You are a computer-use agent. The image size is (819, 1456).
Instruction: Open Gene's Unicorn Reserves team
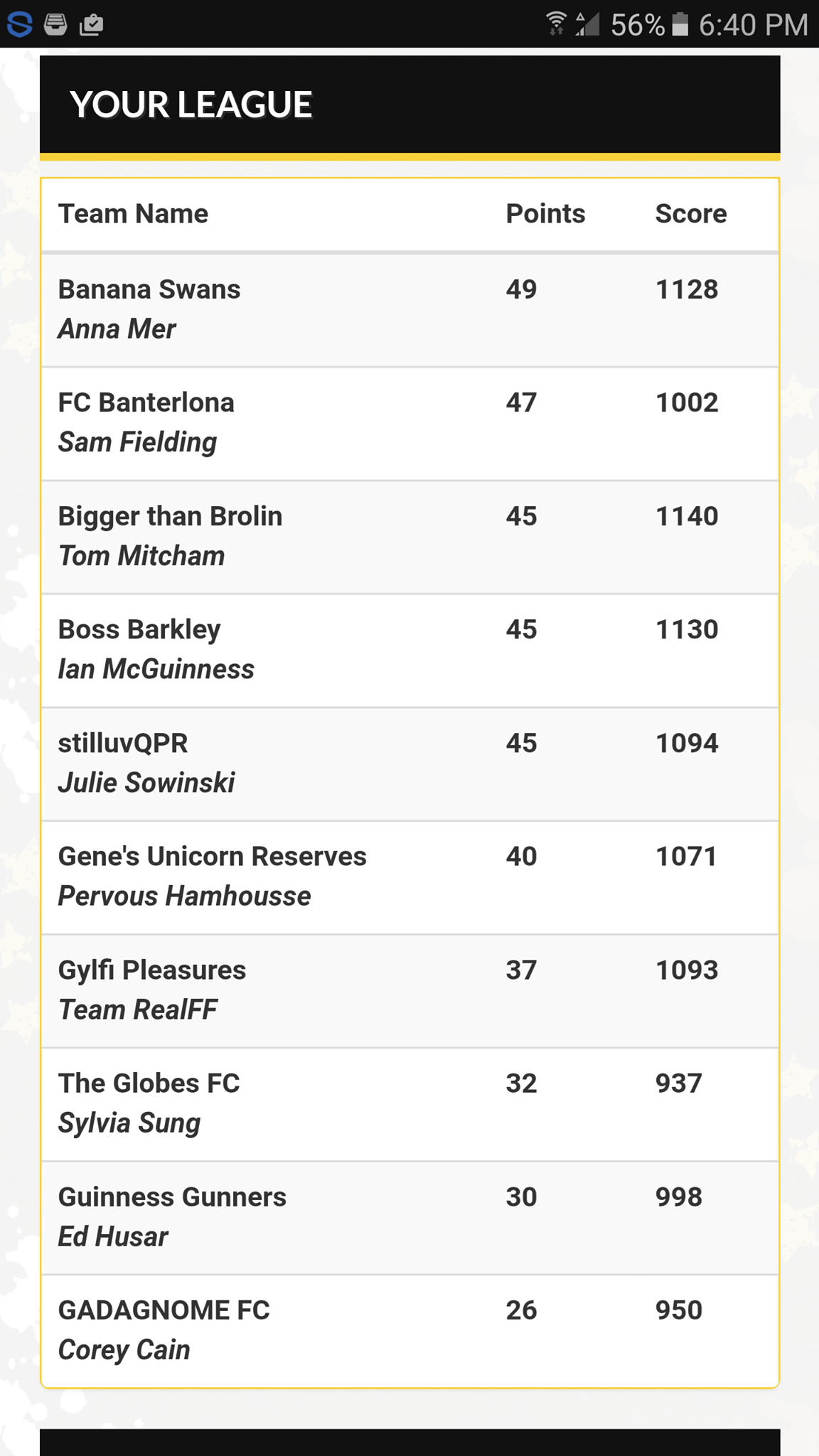[212, 857]
